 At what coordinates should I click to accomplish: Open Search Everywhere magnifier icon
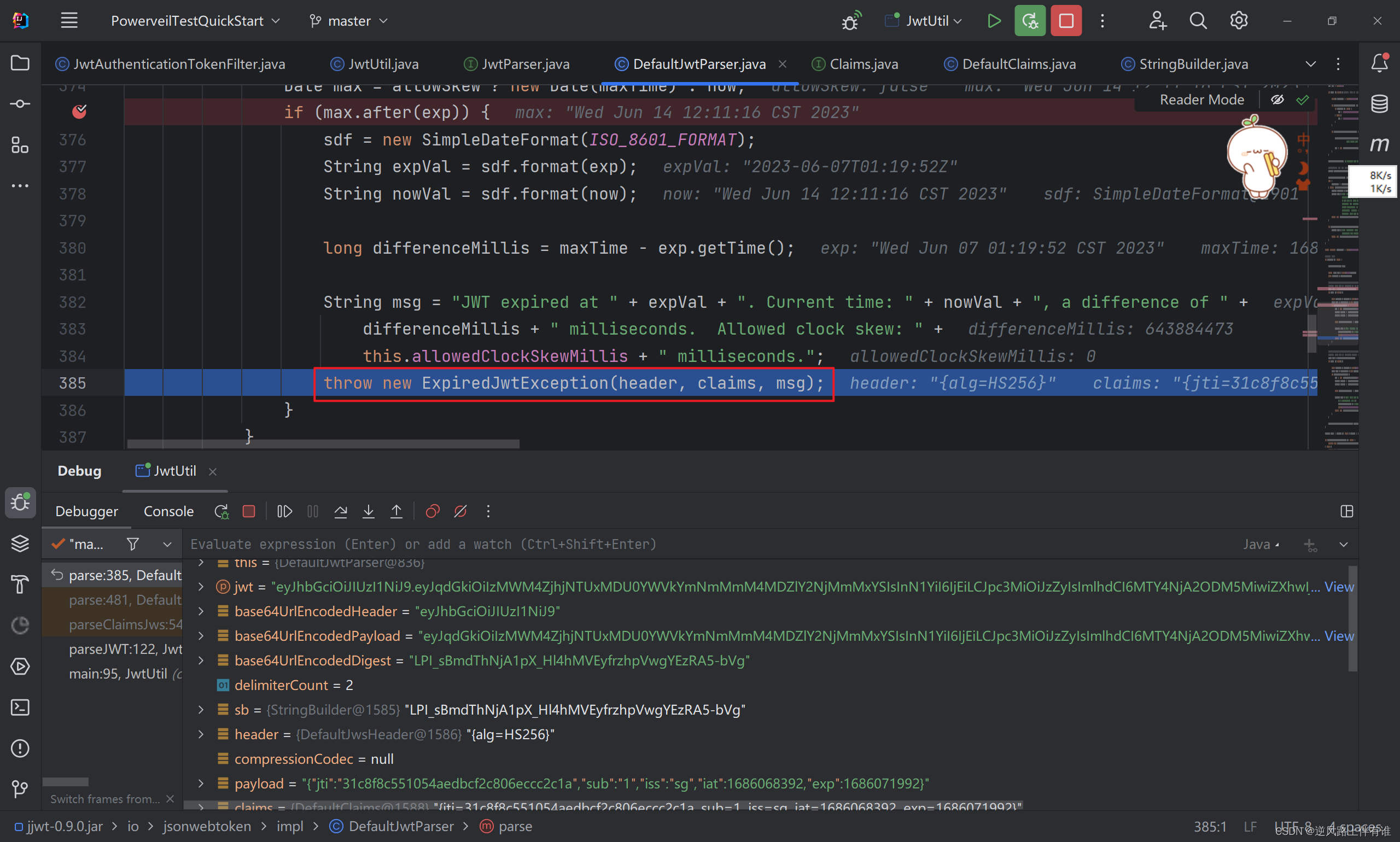pyautogui.click(x=1198, y=21)
